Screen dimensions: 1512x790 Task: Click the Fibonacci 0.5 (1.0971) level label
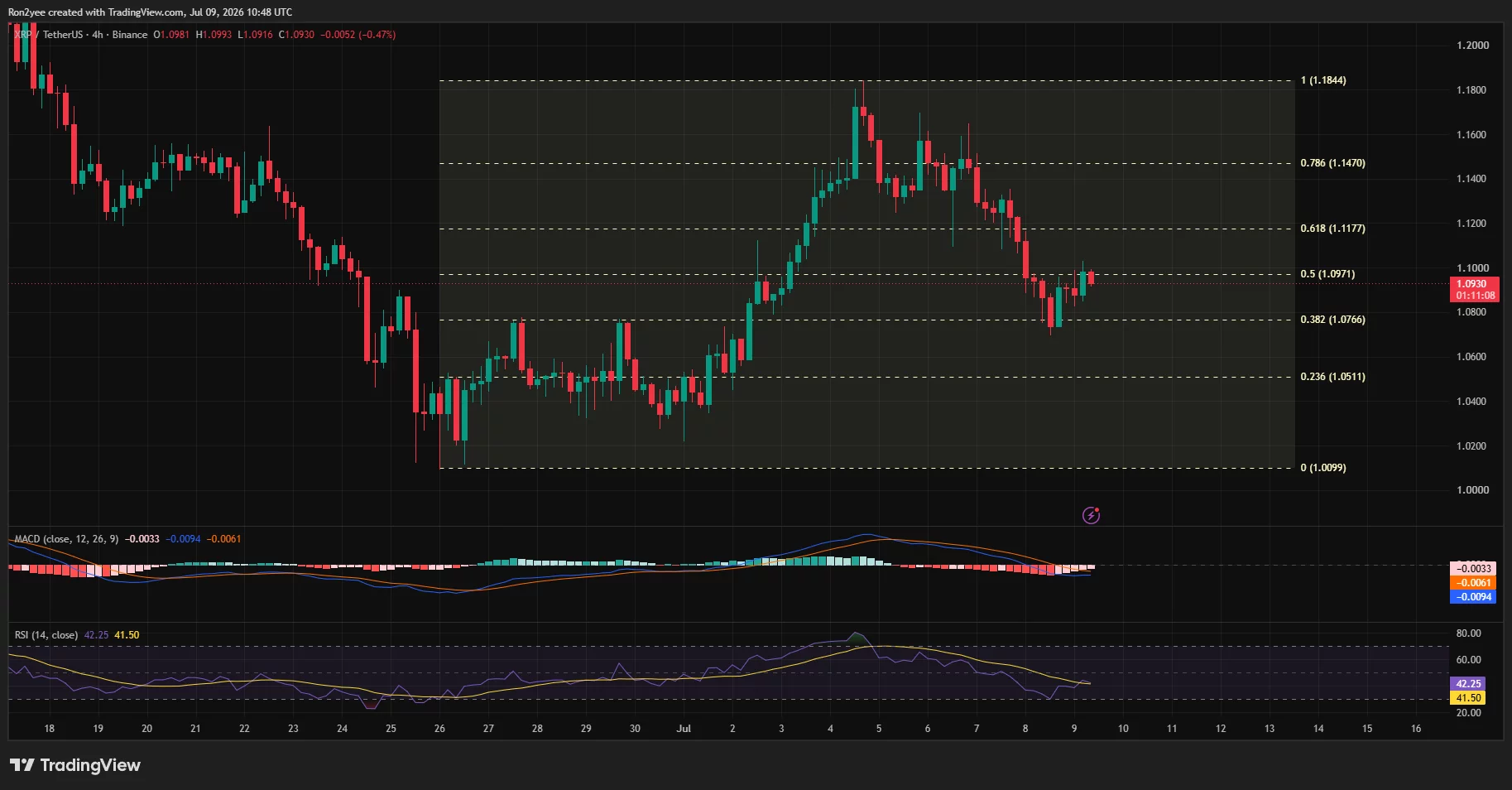[x=1327, y=274]
